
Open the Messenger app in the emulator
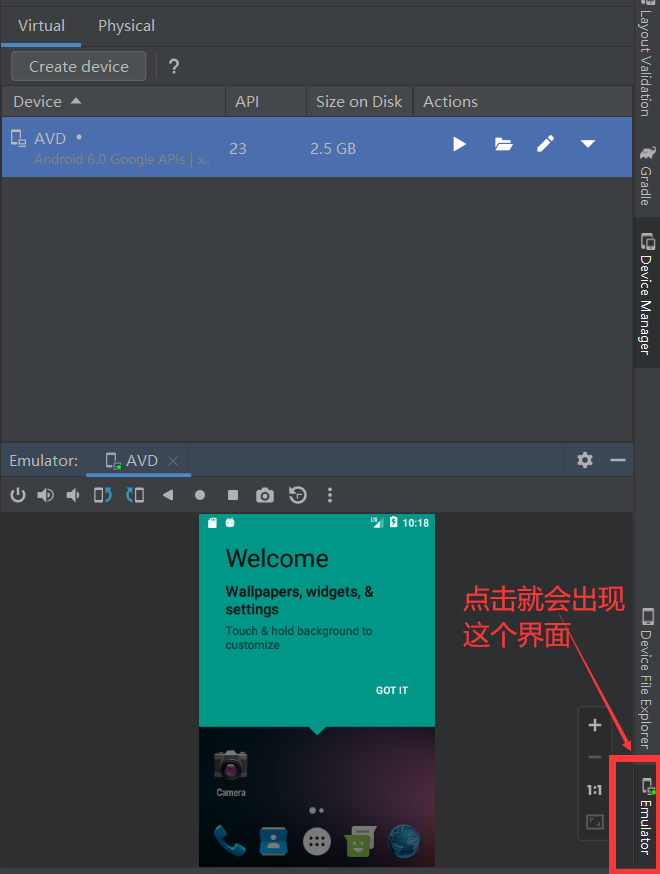(360, 841)
